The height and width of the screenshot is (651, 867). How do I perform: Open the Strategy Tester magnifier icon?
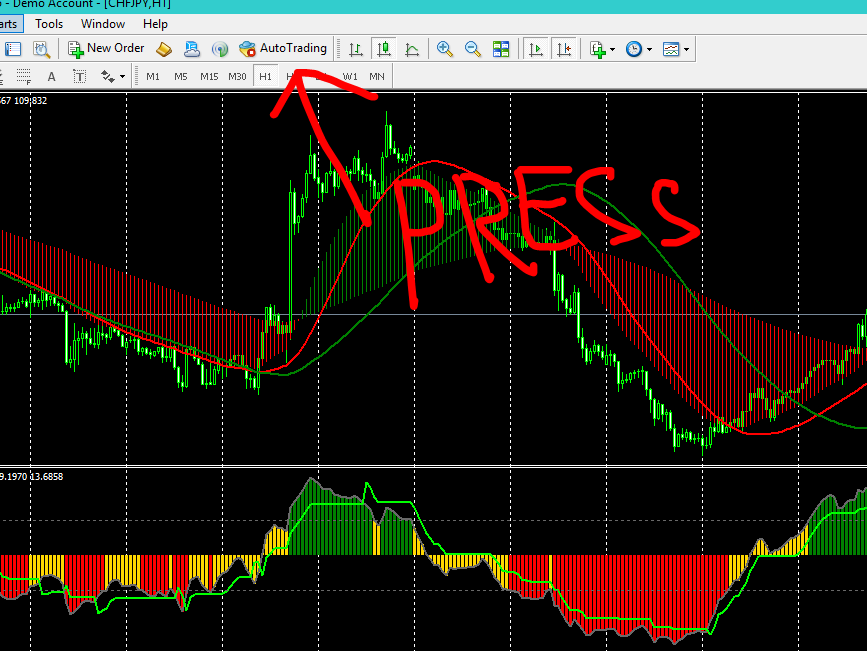(41, 49)
